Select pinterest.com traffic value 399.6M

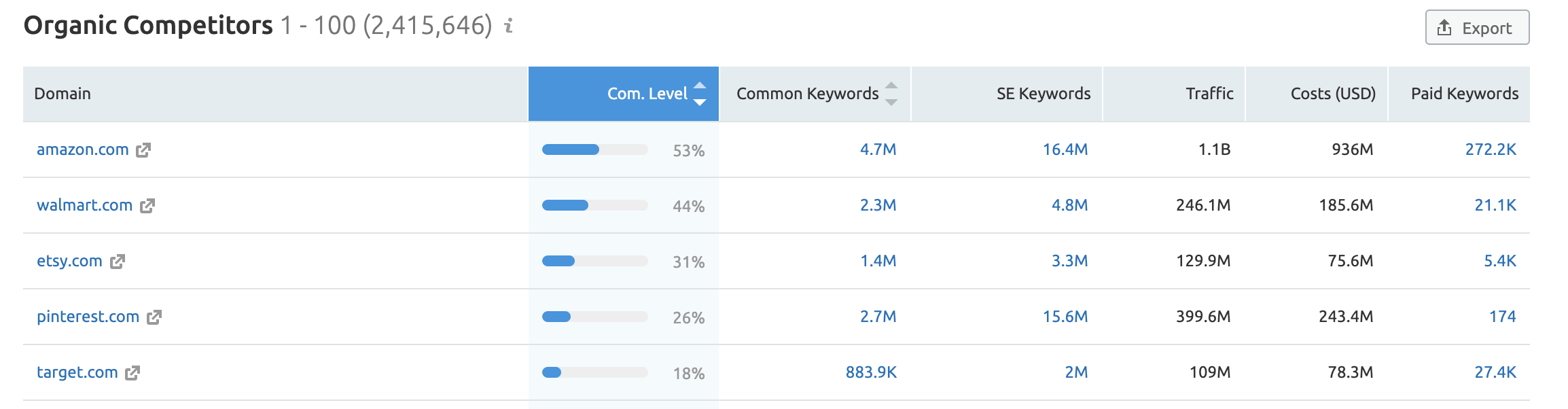(x=1203, y=317)
